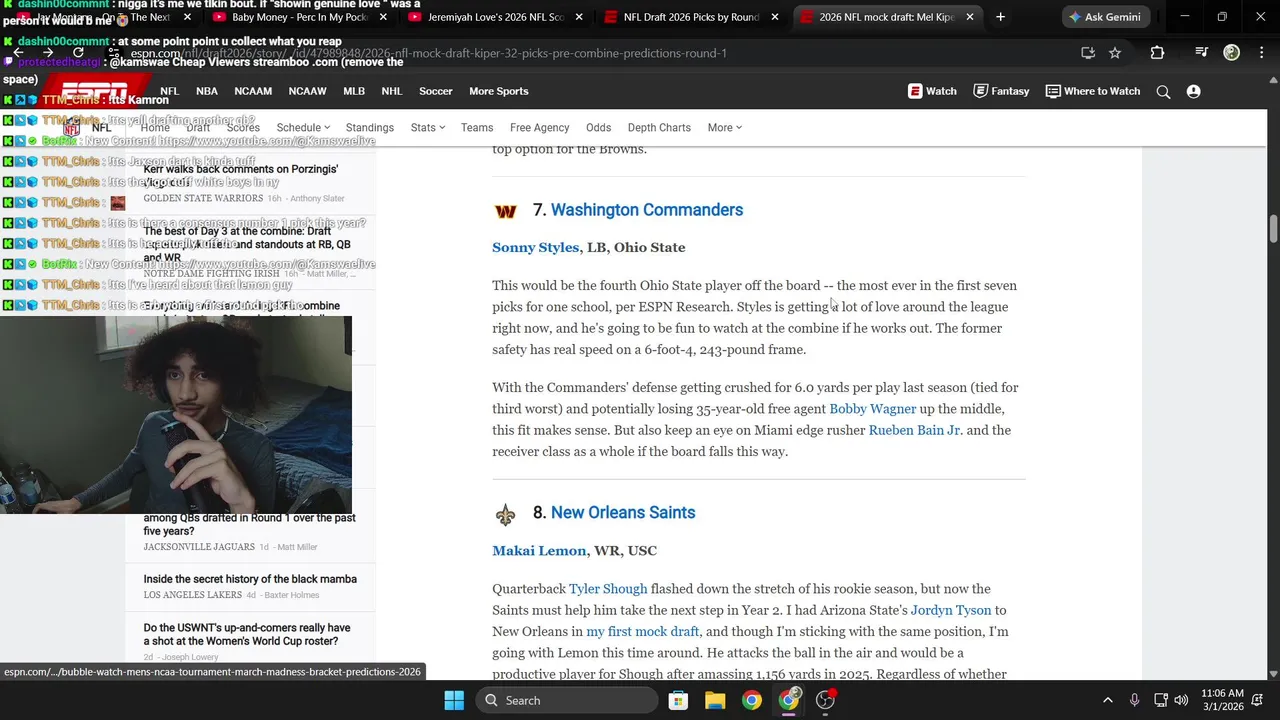Viewport: 1280px width, 720px height.
Task: Open ESPN Fantasy shield icon link
Action: pyautogui.click(x=1002, y=91)
